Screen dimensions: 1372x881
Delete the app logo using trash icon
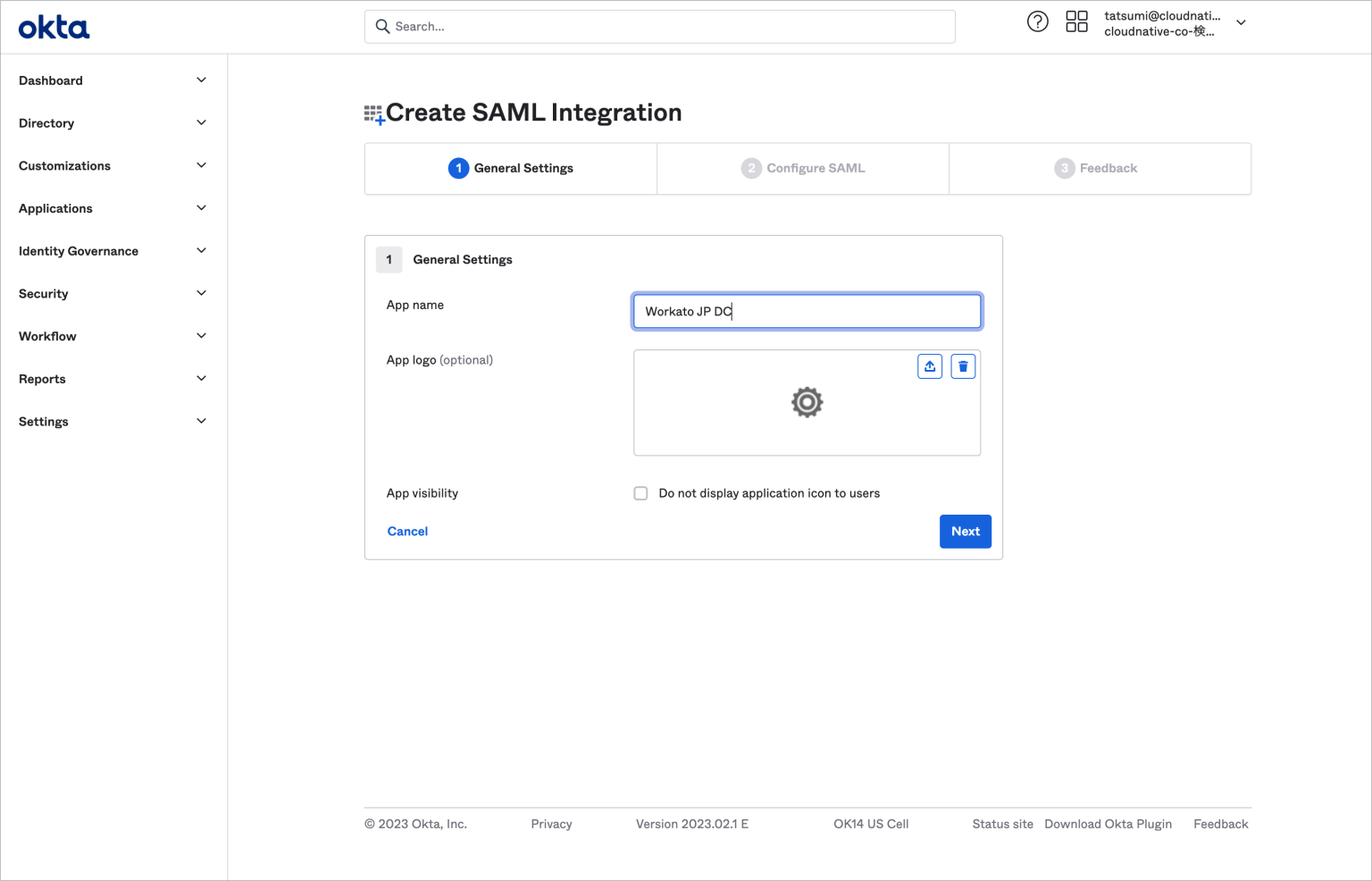963,365
